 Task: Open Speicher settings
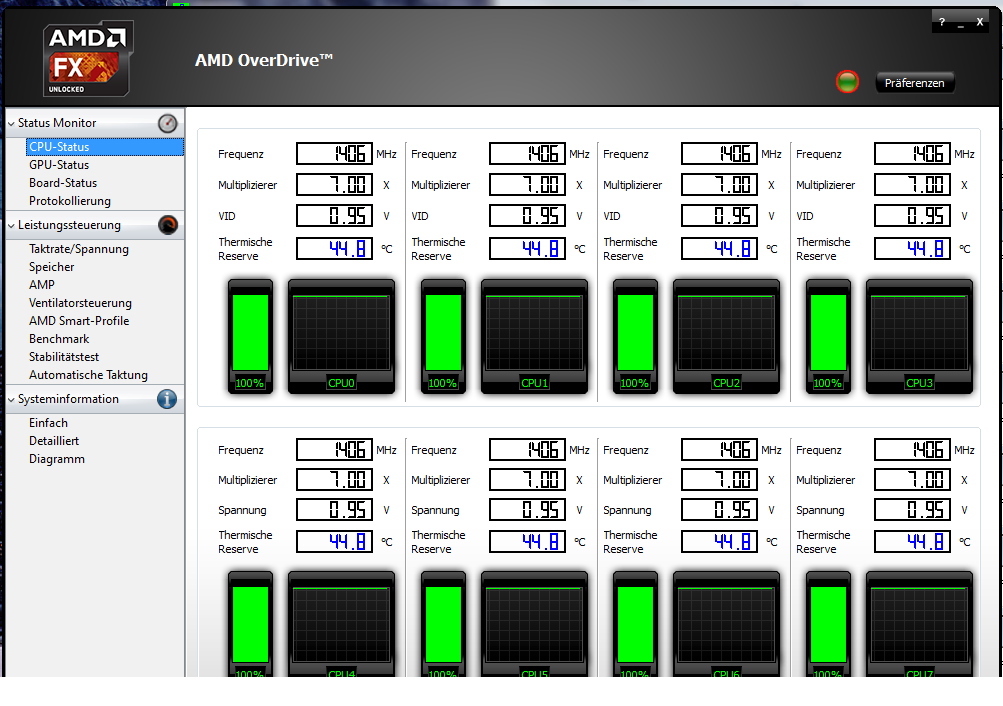click(51, 267)
